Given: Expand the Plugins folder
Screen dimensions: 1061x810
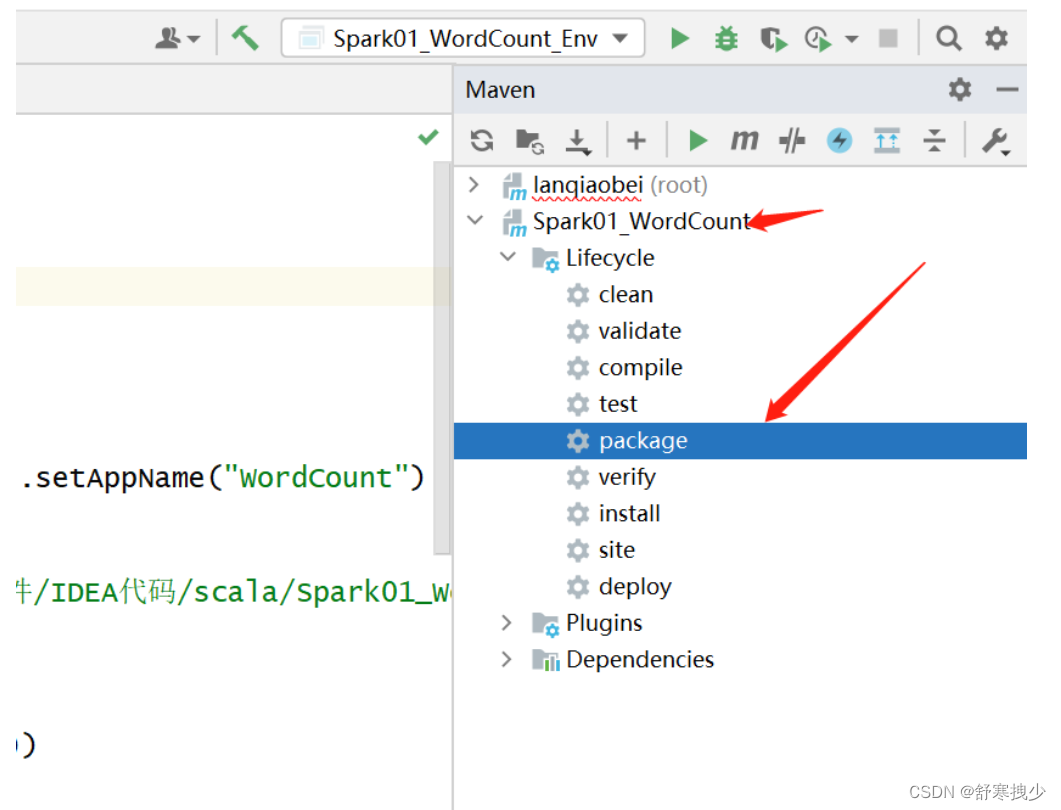Looking at the screenshot, I should click(x=506, y=623).
